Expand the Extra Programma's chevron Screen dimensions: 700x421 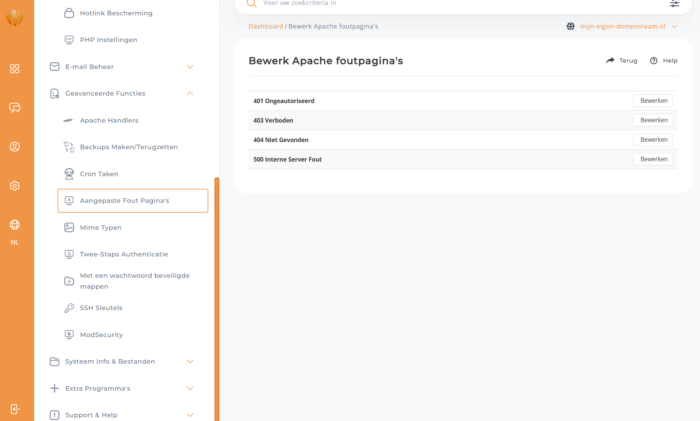click(x=190, y=388)
